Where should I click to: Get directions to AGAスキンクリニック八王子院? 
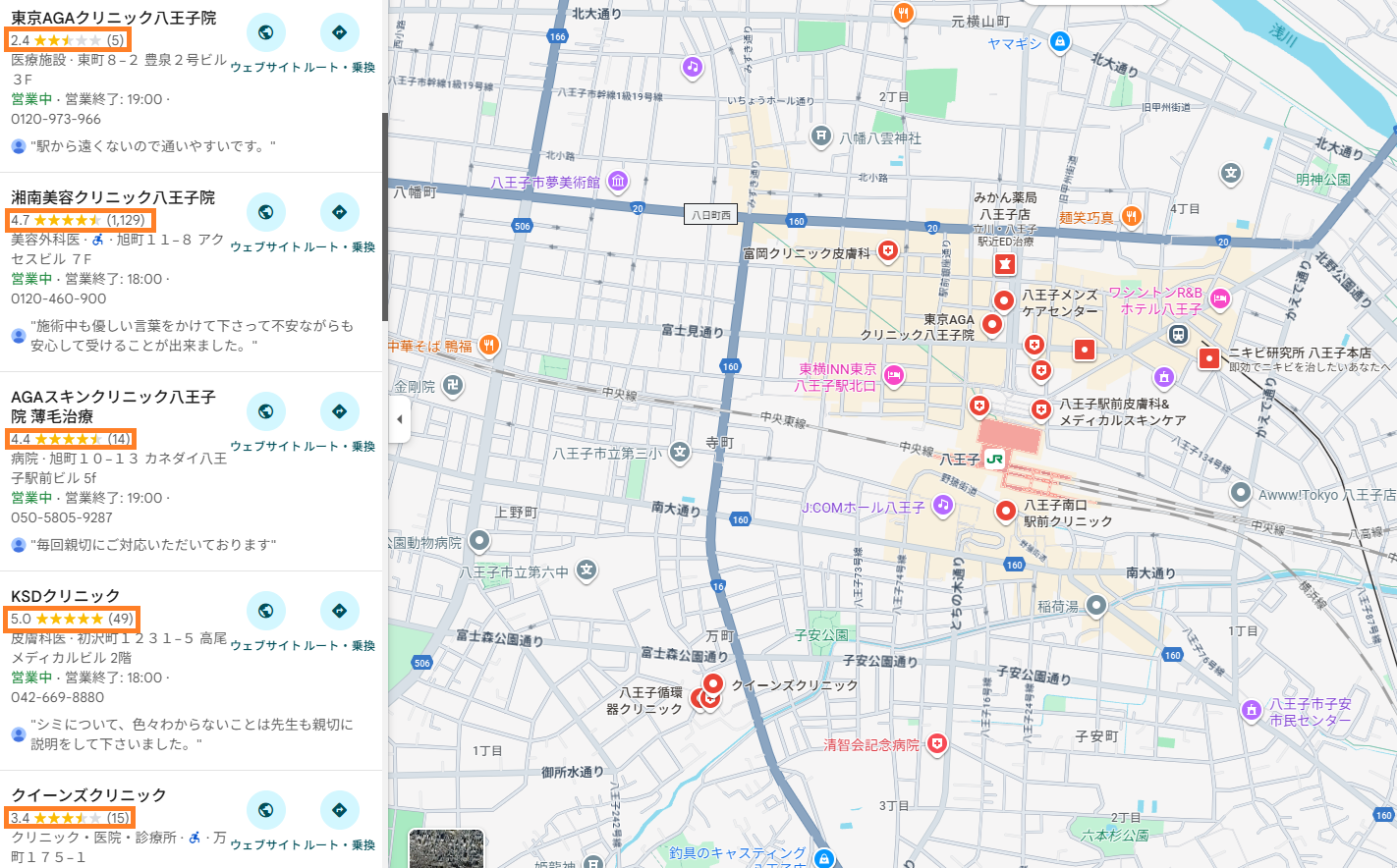339,411
